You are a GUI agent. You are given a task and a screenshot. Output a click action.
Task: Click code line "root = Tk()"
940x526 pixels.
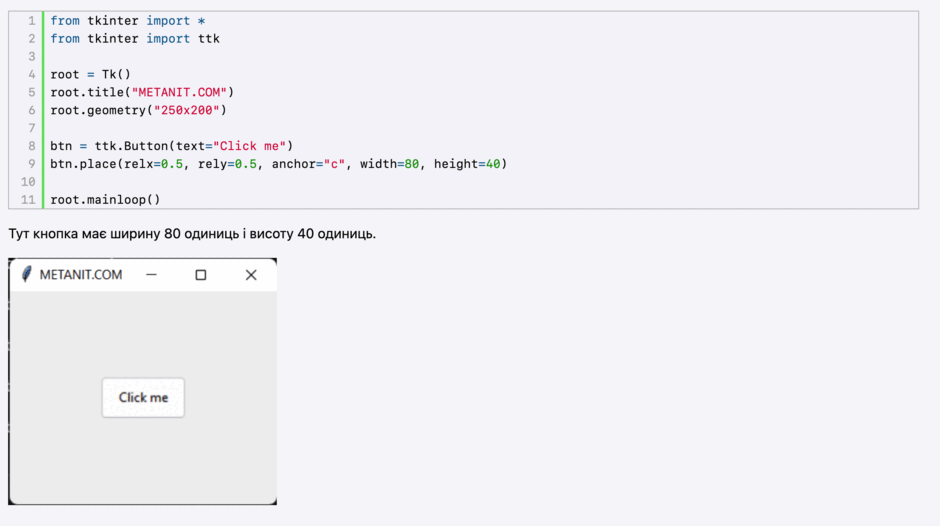[91, 74]
